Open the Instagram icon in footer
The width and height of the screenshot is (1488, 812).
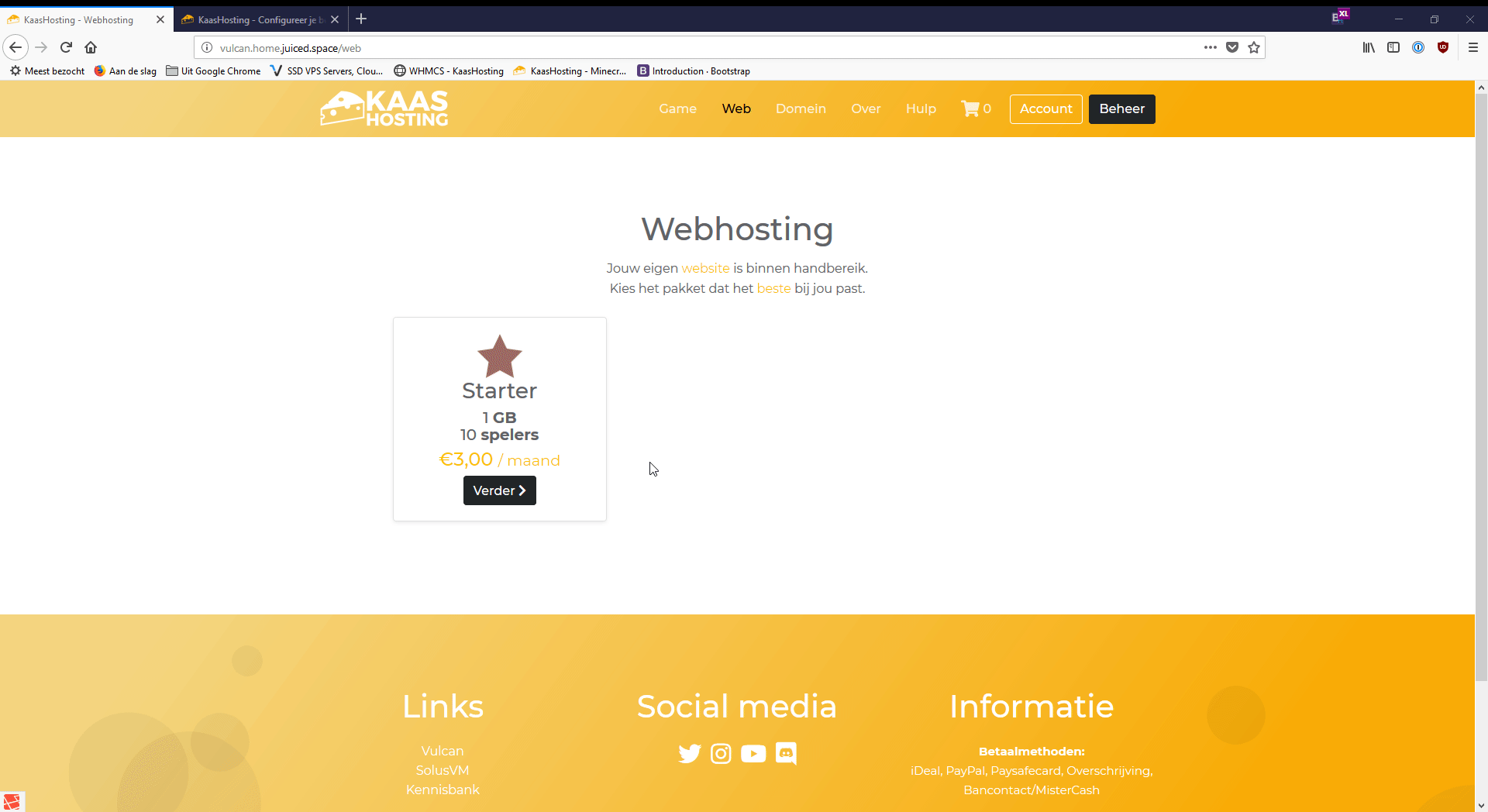[x=721, y=754]
